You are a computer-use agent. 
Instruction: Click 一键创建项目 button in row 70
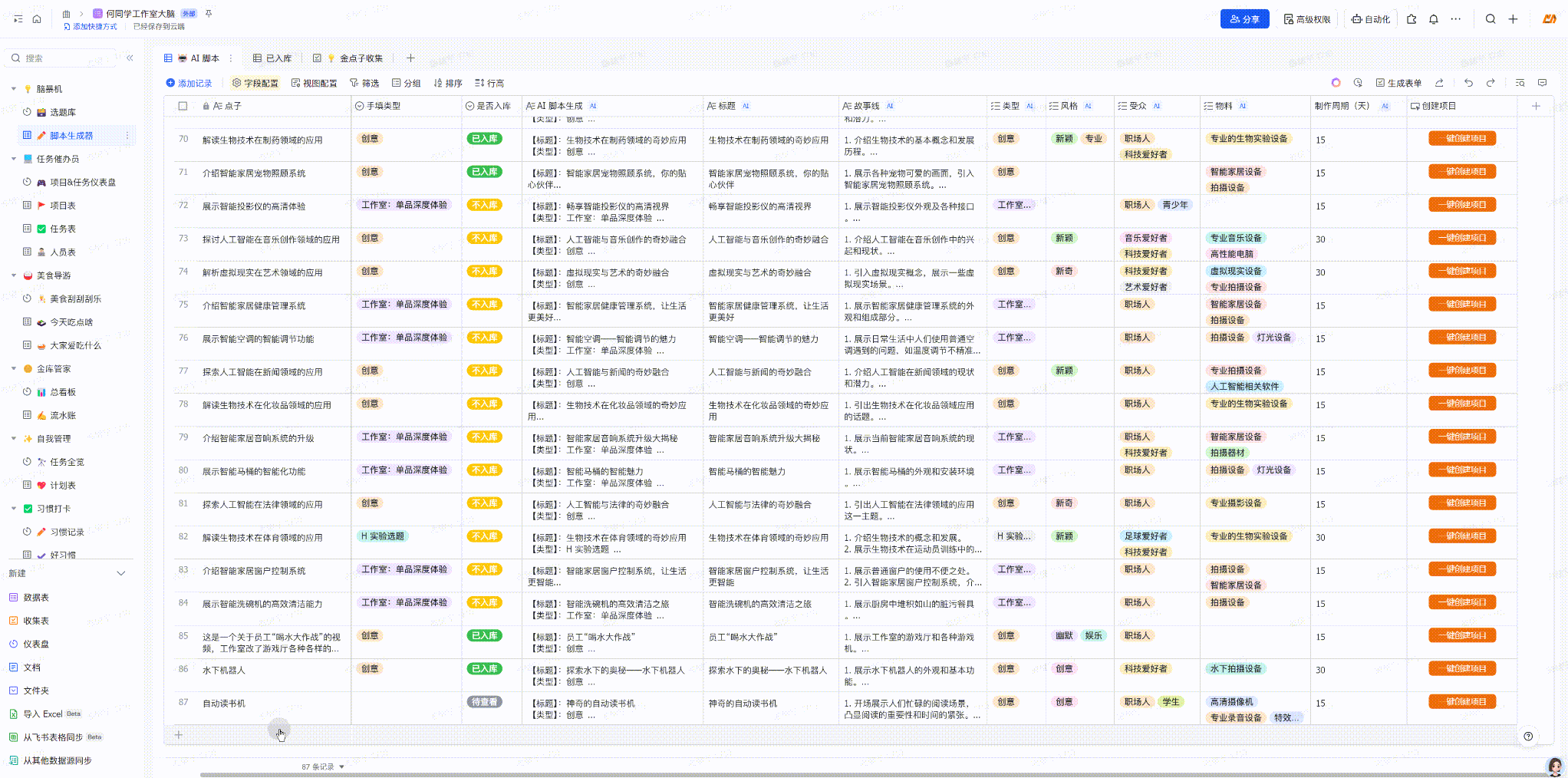pos(1461,139)
